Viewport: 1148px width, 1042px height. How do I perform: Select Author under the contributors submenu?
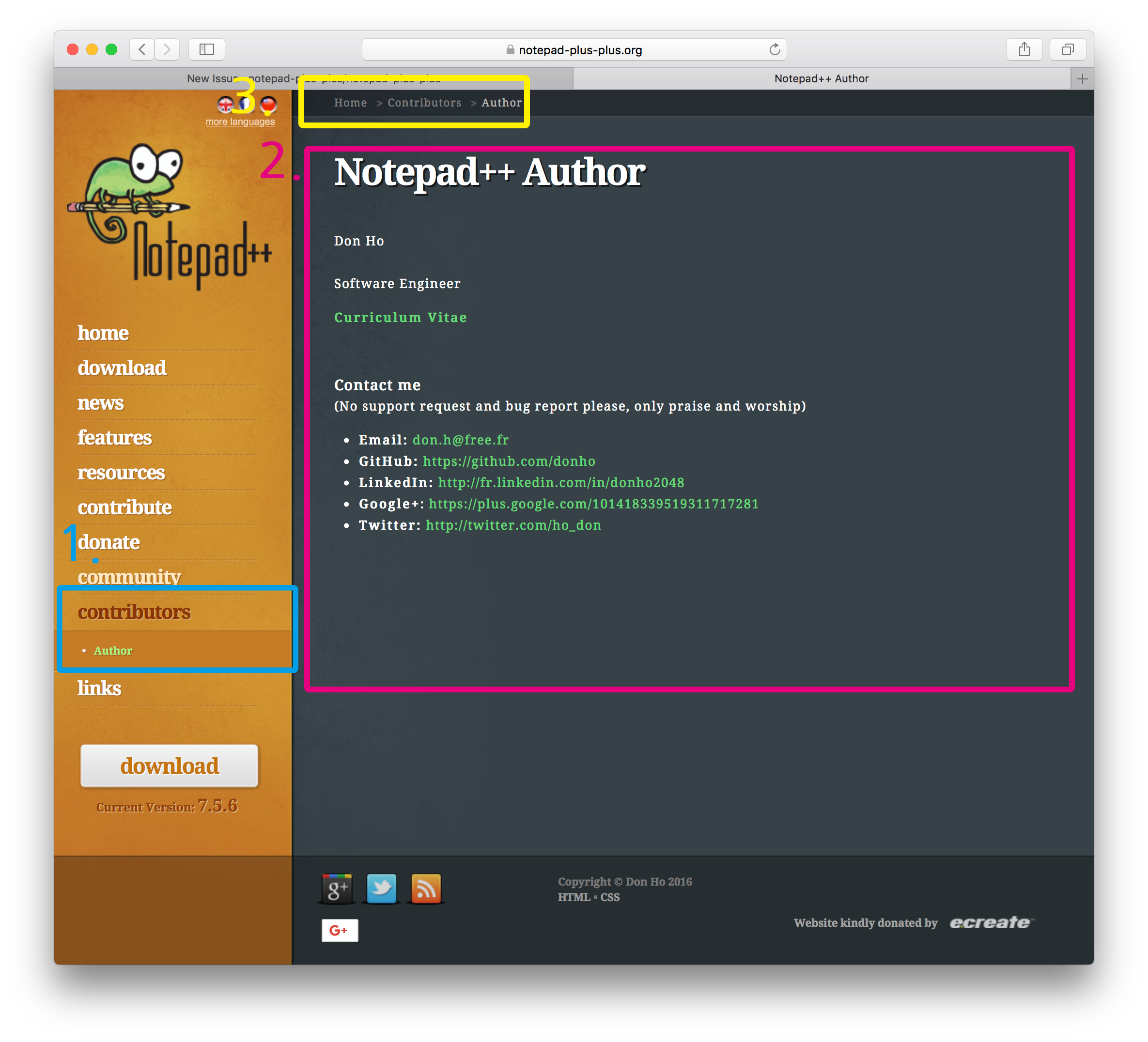coord(113,650)
